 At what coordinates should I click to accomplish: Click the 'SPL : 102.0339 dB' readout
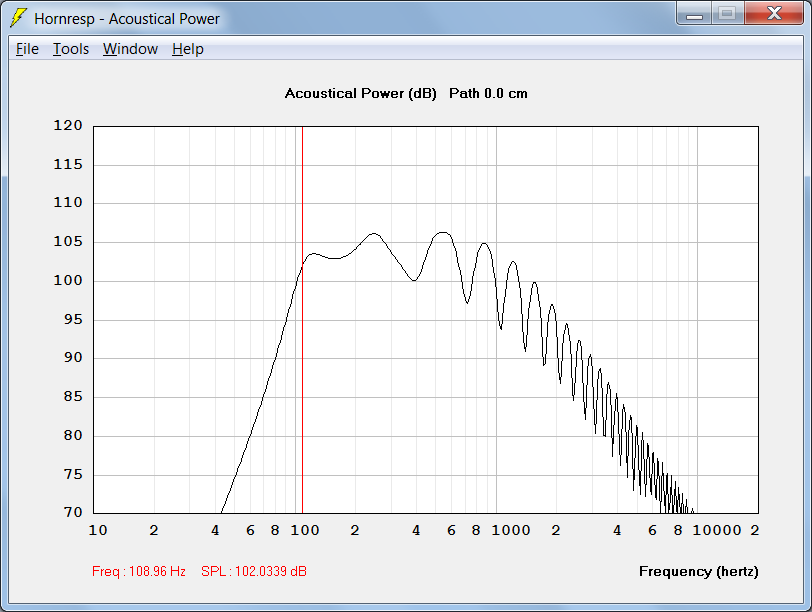coord(254,571)
